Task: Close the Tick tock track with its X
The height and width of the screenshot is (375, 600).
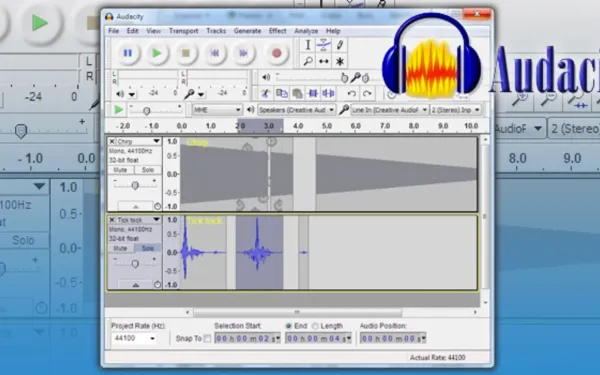Action: (112, 220)
